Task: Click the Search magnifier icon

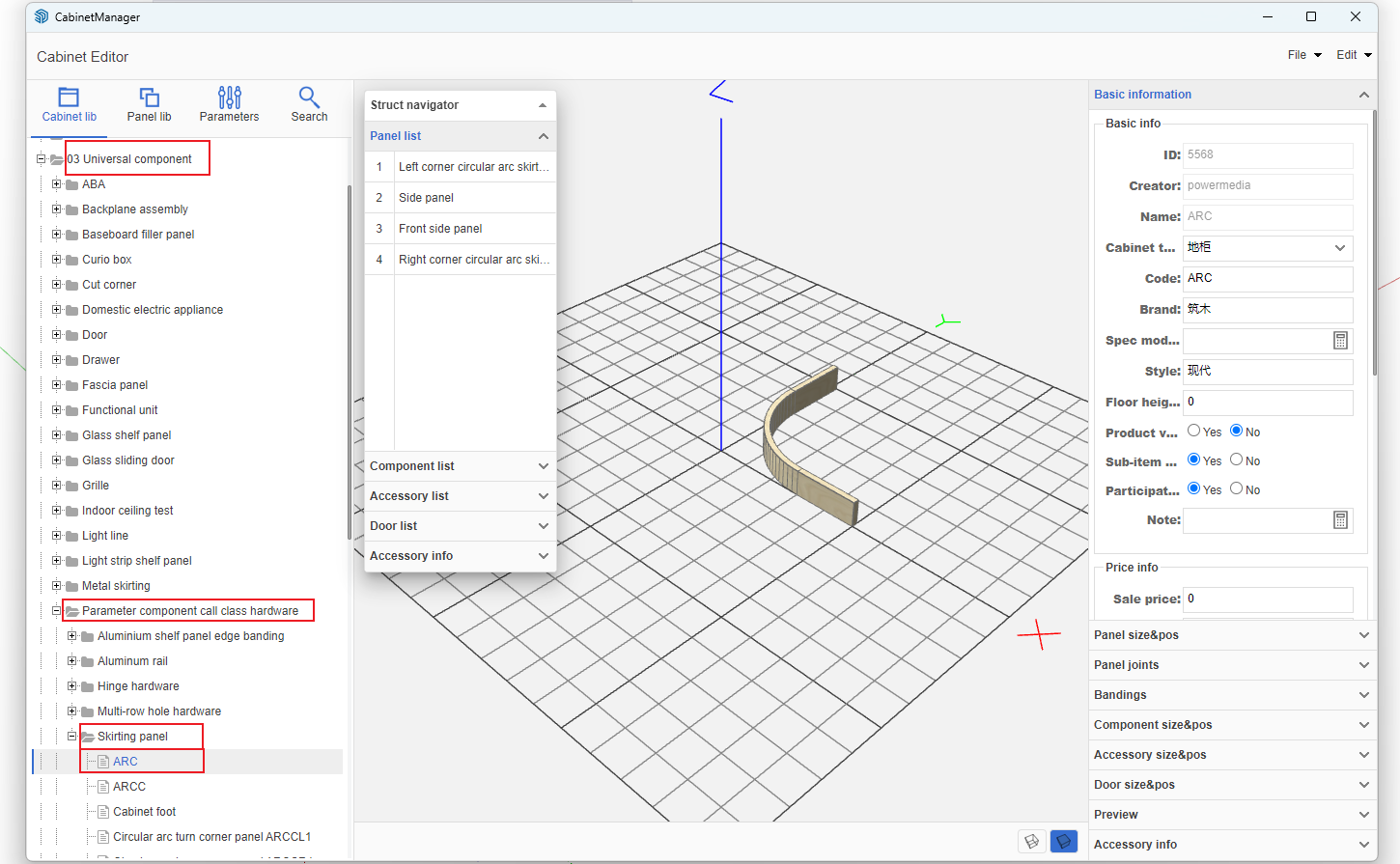Action: (309, 98)
